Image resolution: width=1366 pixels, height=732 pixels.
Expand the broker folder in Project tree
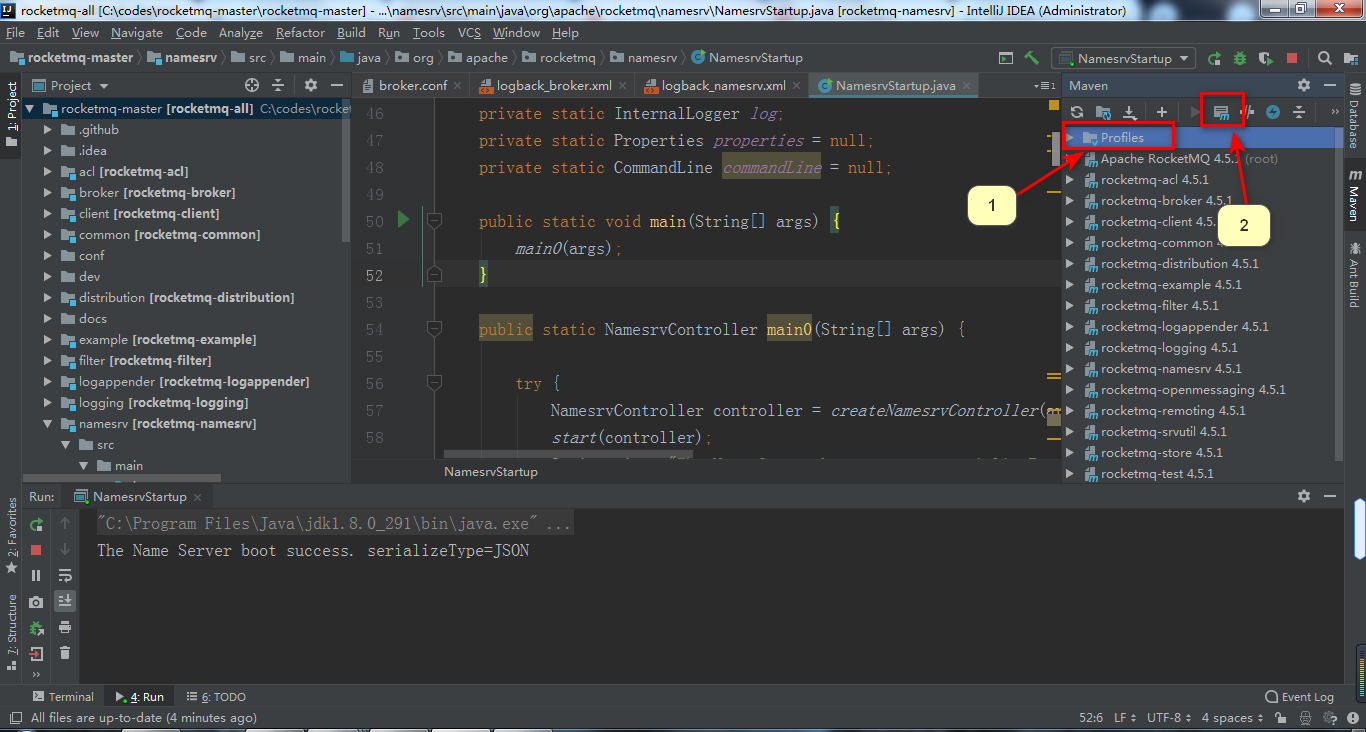tap(48, 192)
